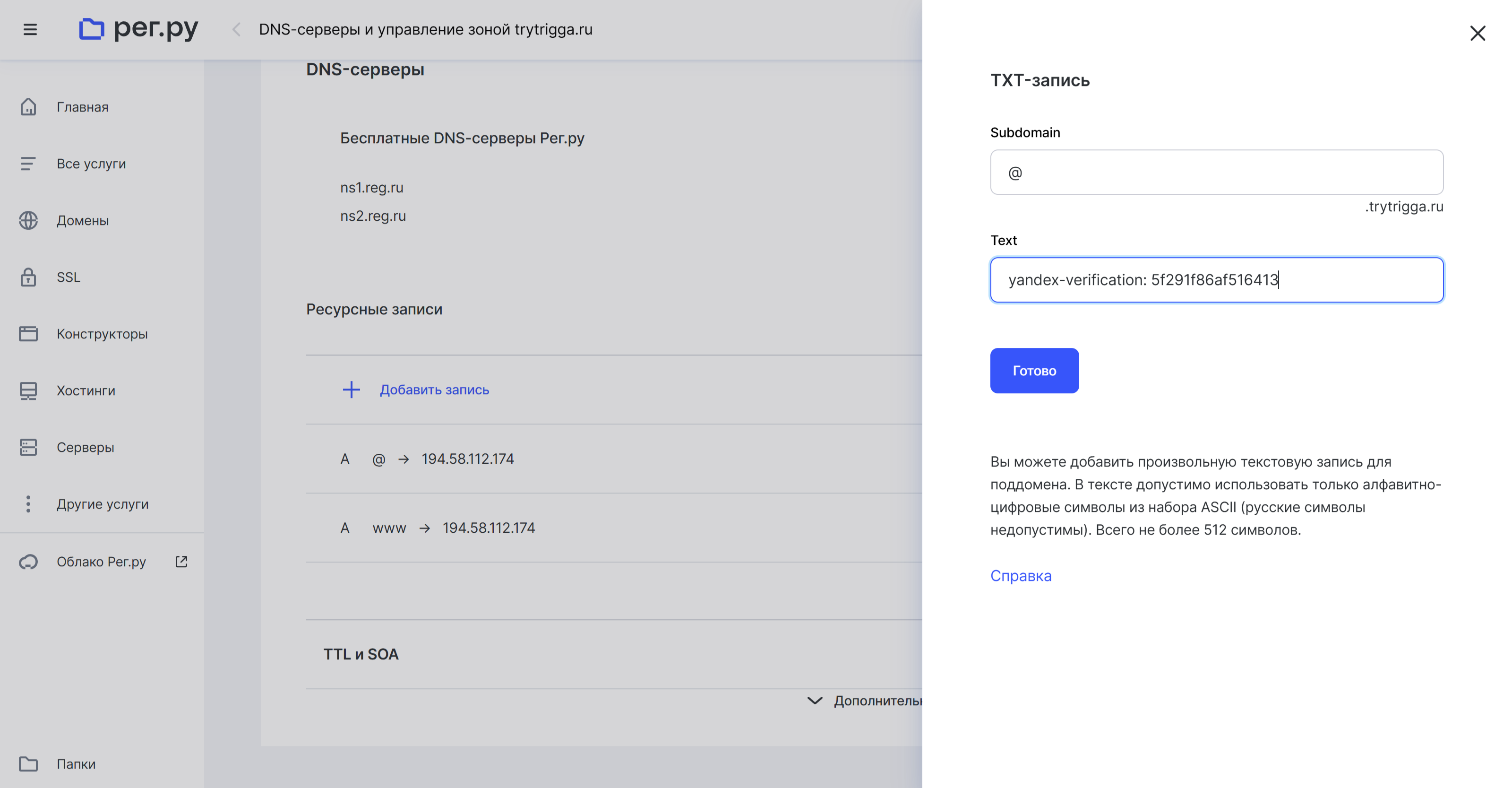Click Бесплатные DNS-серверы Рег.ру text
The width and height of the screenshot is (1512, 788).
[x=462, y=138]
